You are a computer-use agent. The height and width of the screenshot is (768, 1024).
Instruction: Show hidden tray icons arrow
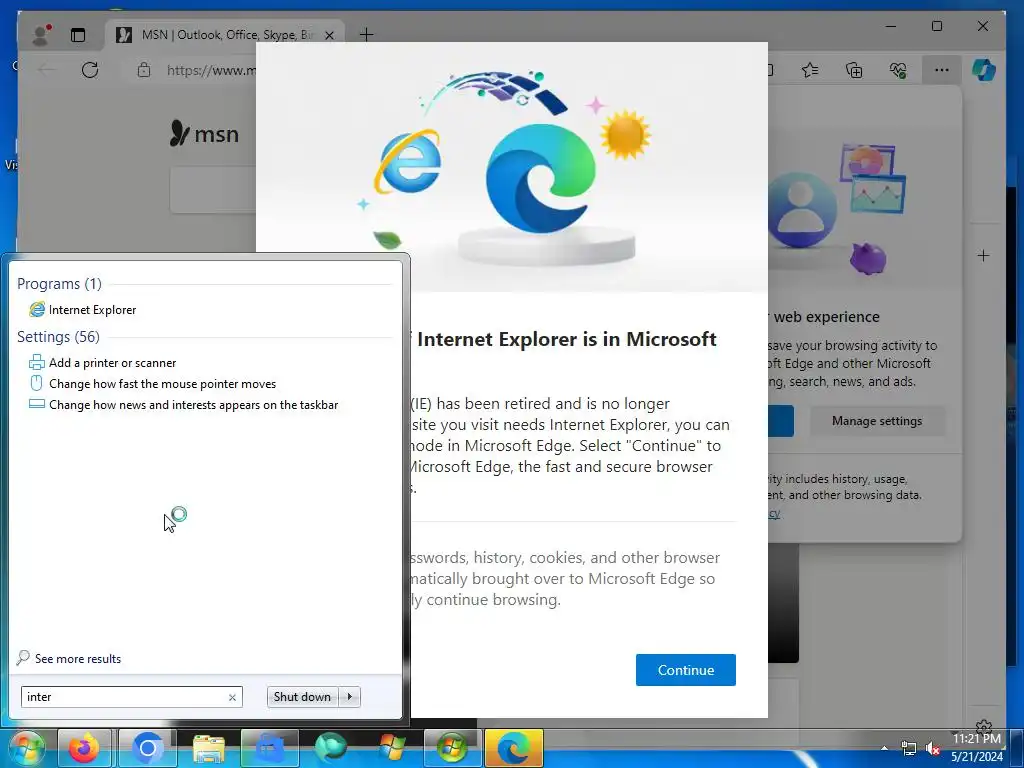(x=884, y=748)
